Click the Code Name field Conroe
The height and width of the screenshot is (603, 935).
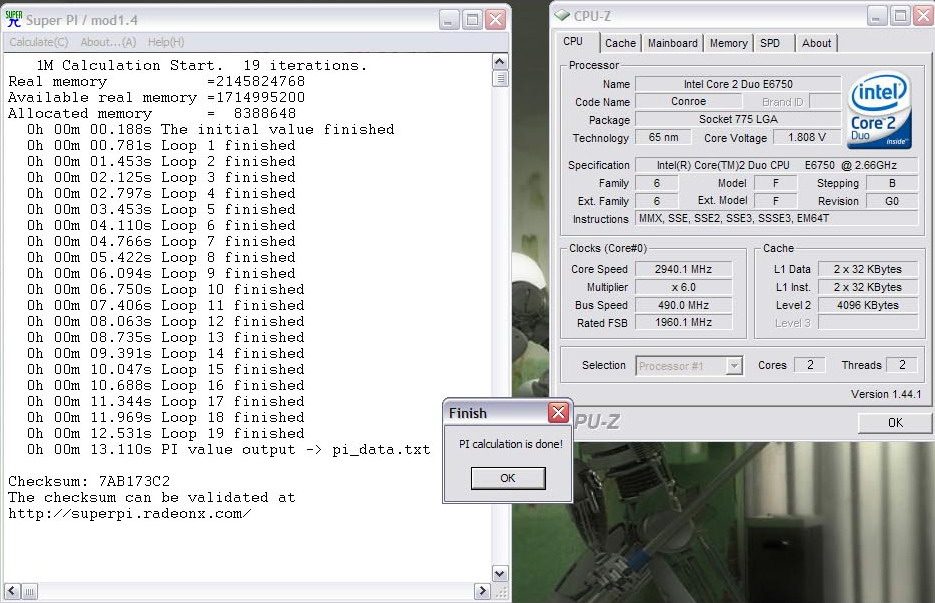tap(689, 101)
